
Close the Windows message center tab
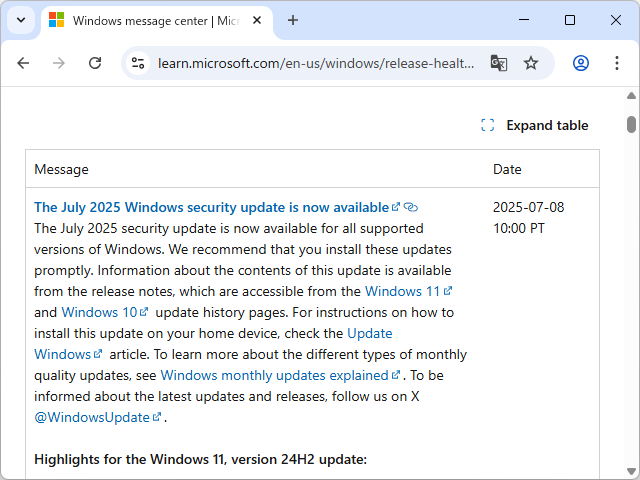[257, 20]
